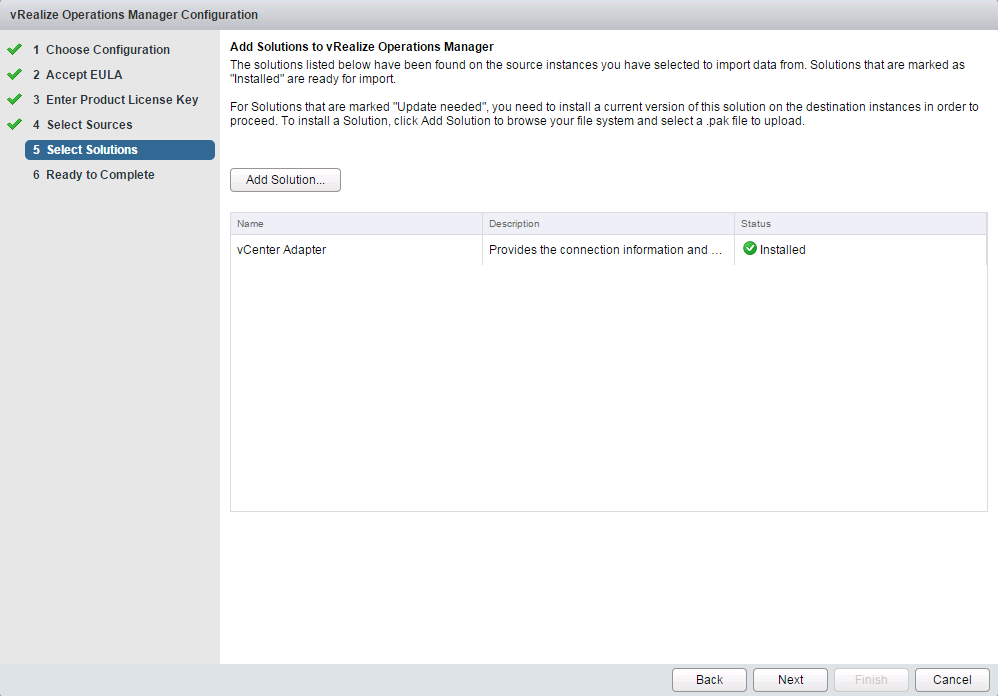The width and height of the screenshot is (998, 696).
Task: Click the disabled Finish button
Action: [x=871, y=679]
